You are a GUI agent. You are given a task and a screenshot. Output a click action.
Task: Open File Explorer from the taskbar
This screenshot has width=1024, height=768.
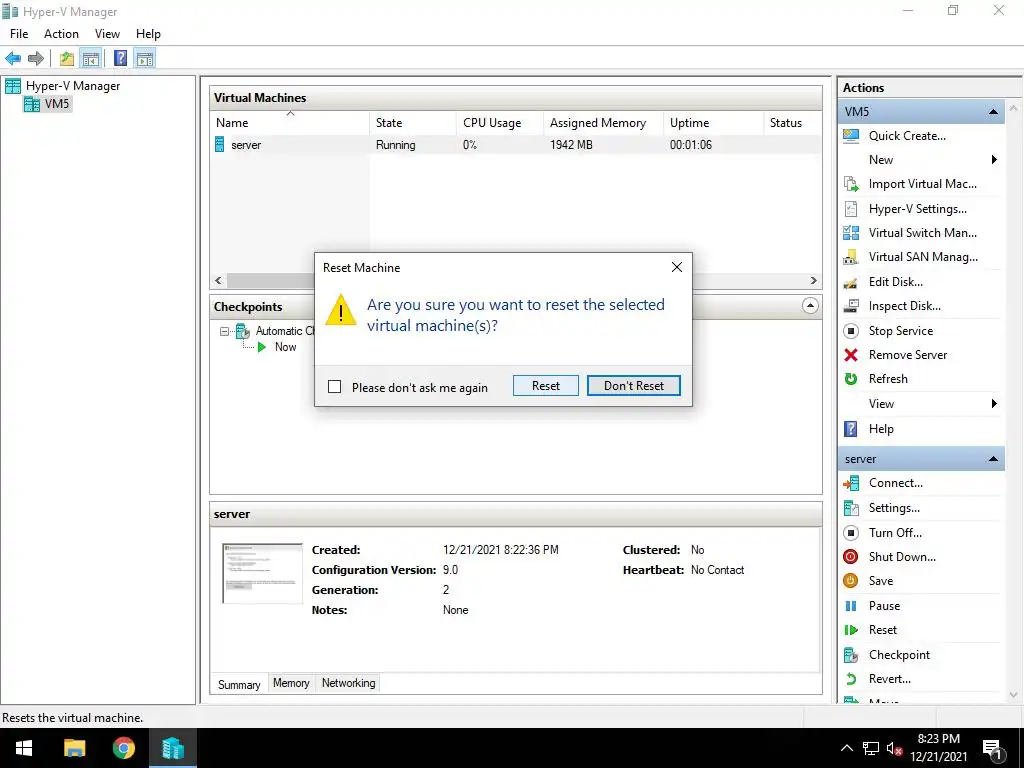click(x=74, y=748)
